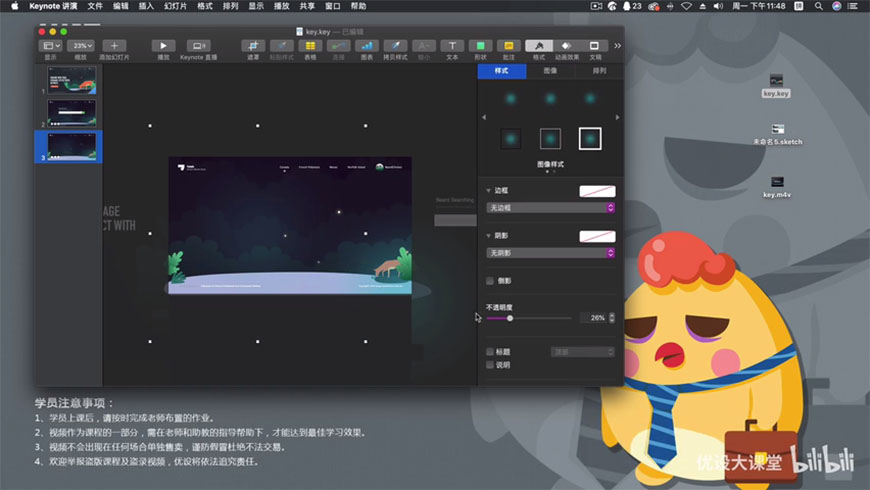This screenshot has width=870, height=490.
Task: Click the Wi-Fi status icon in menu bar
Action: coord(686,6)
